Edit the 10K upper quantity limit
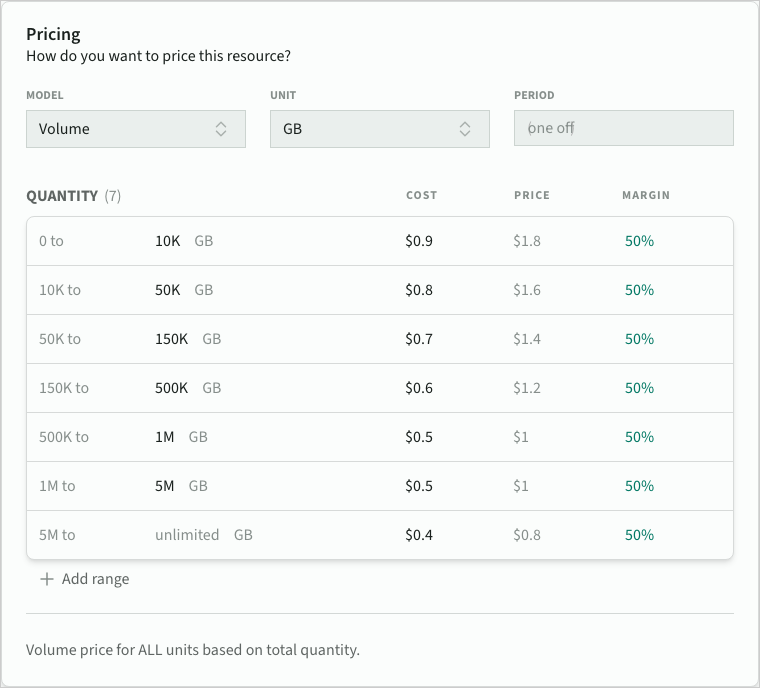The height and width of the screenshot is (688, 760). [x=167, y=241]
